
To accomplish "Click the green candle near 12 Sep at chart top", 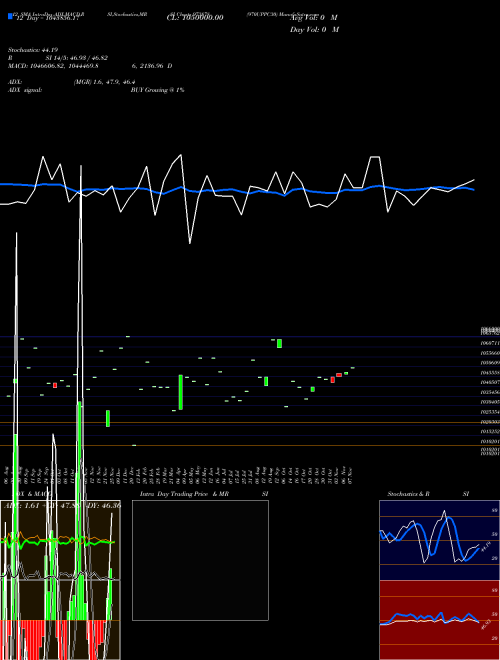I will click(279, 343).
